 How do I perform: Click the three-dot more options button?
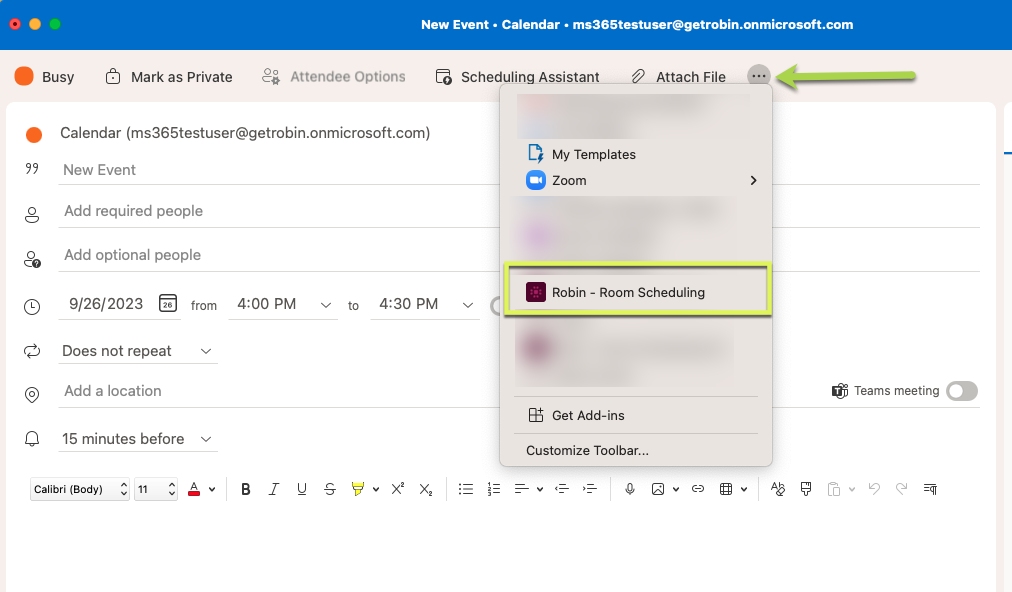tap(758, 76)
